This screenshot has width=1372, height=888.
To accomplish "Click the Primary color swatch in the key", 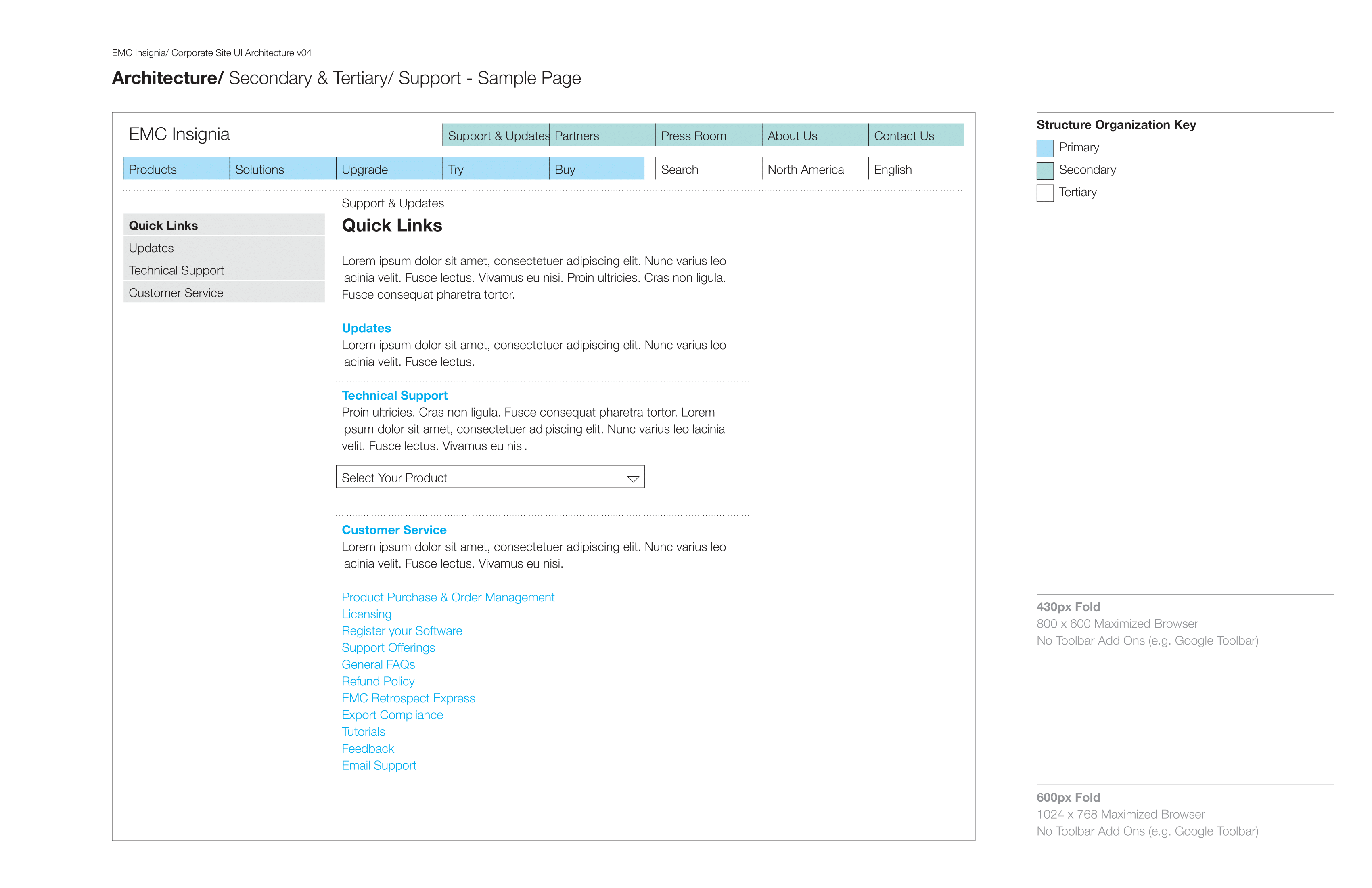I will point(1045,148).
